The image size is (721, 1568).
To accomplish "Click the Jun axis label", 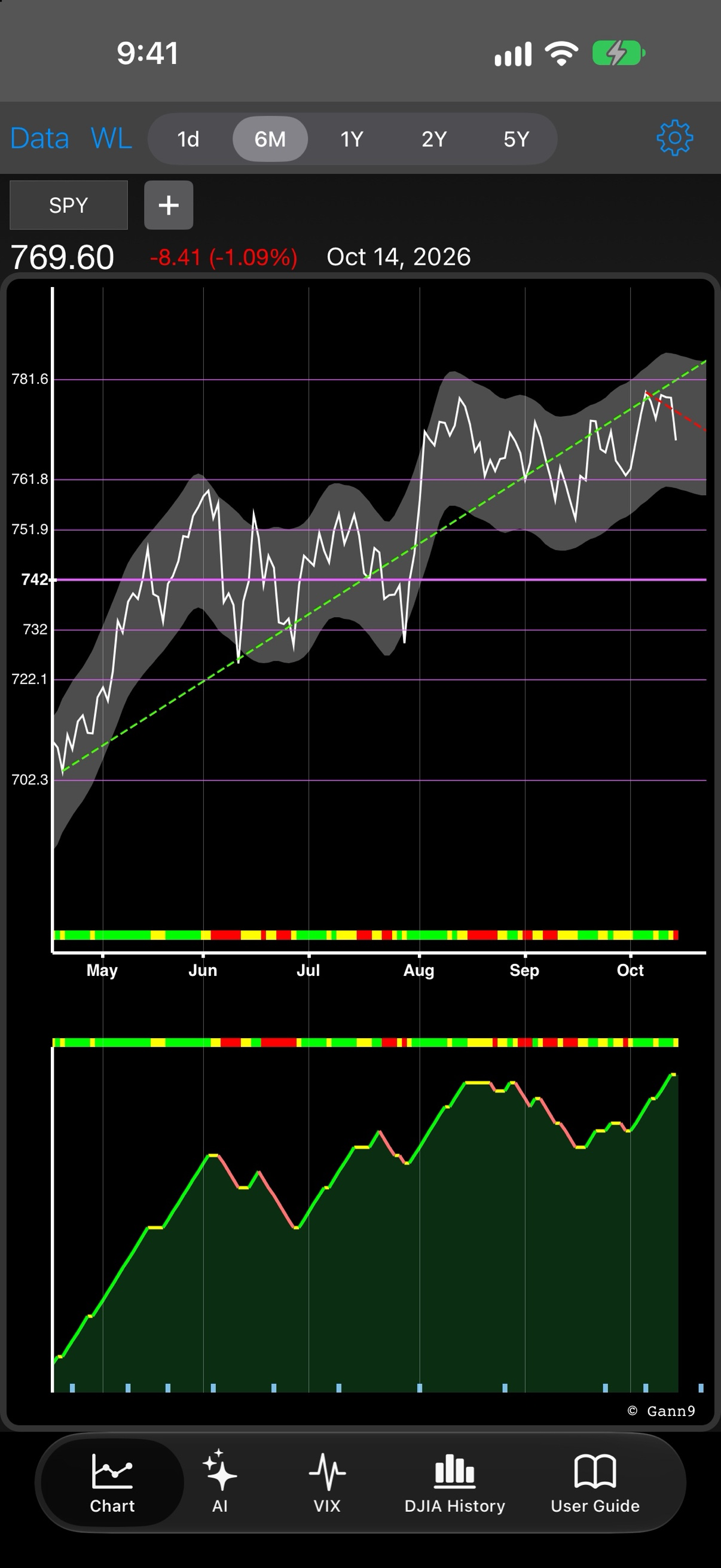I will coord(203,970).
